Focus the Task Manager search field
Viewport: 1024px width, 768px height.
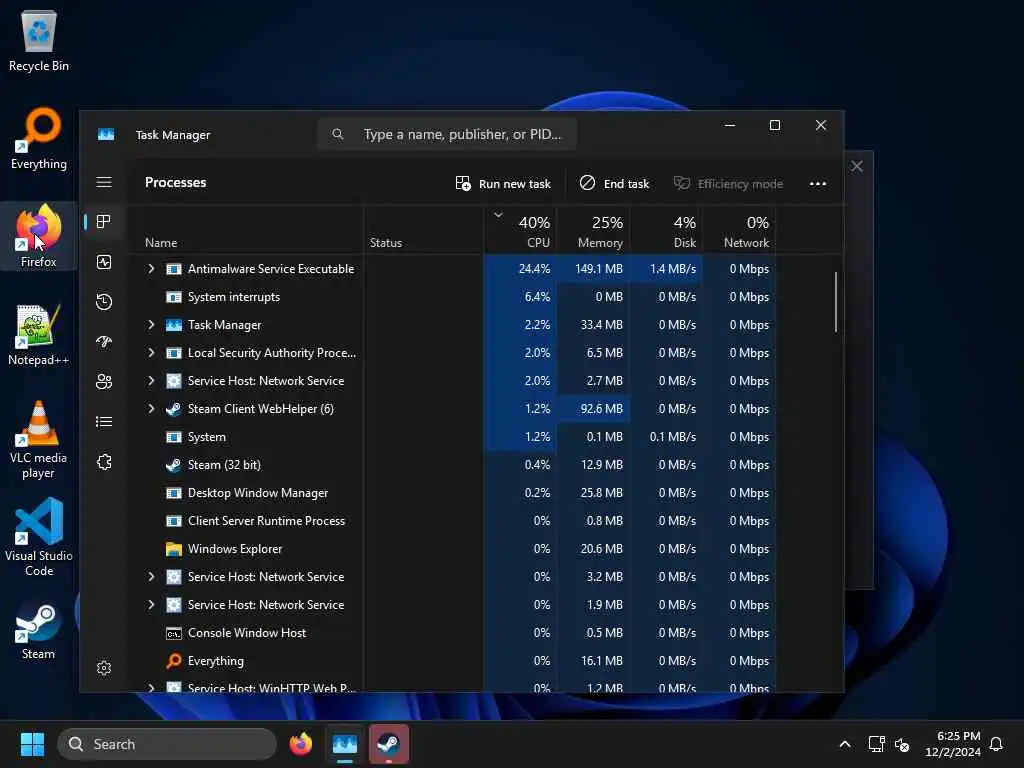point(447,135)
